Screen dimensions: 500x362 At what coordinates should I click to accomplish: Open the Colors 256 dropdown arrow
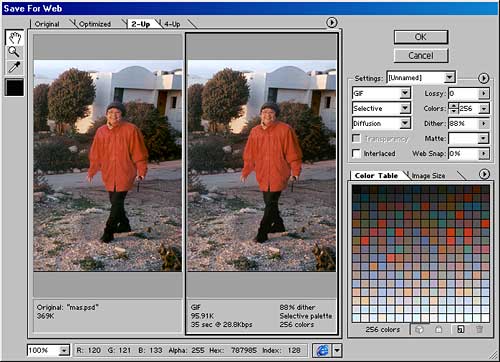(x=484, y=108)
